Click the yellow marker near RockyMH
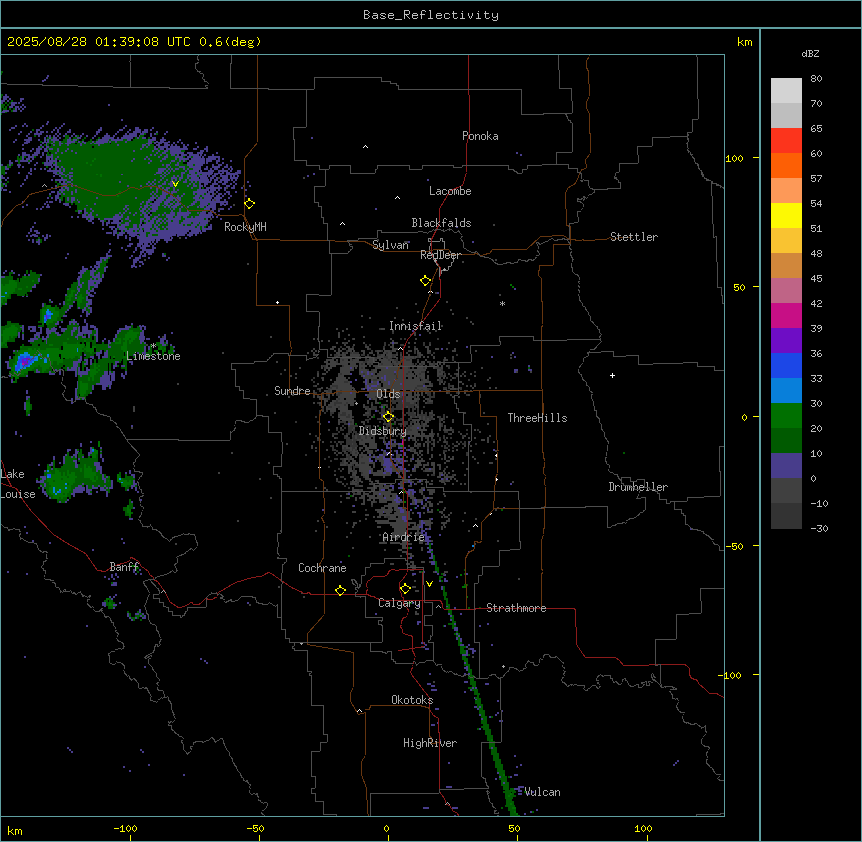 250,204
